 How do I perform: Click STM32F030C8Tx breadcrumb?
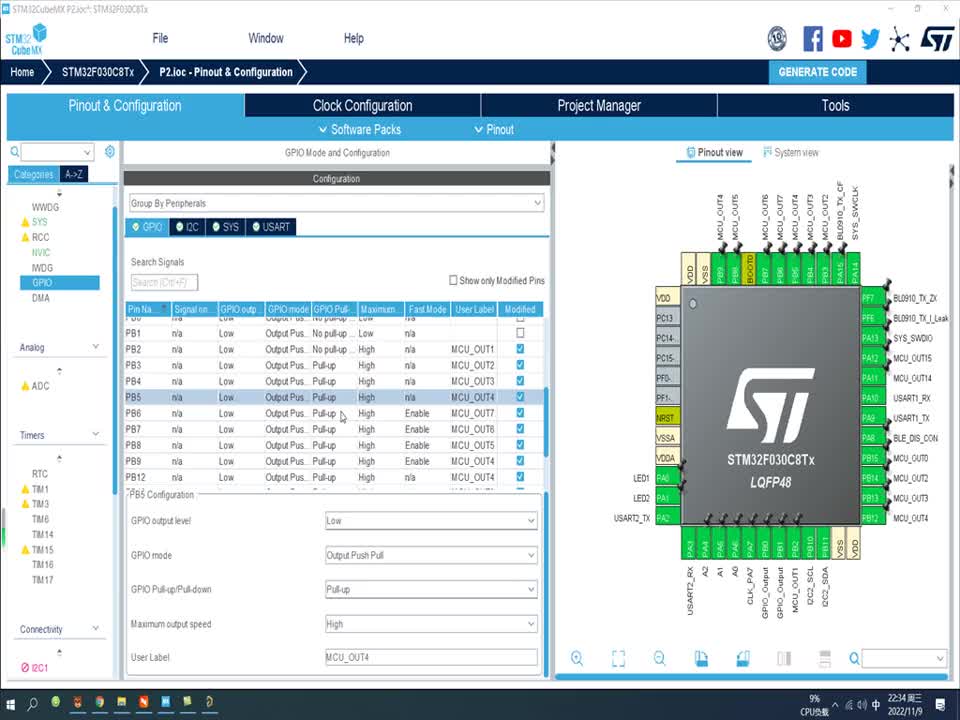pyautogui.click(x=97, y=72)
